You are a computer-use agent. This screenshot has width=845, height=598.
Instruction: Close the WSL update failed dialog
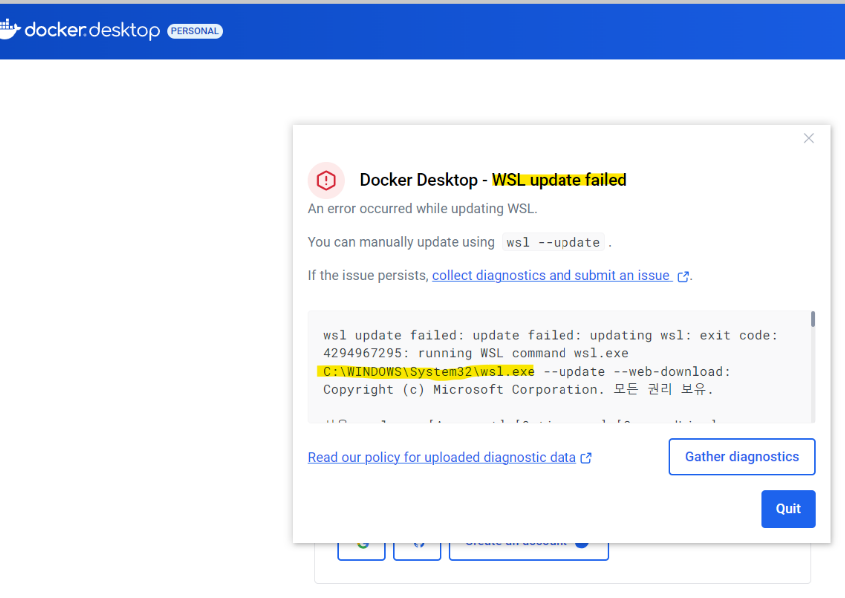click(x=808, y=138)
